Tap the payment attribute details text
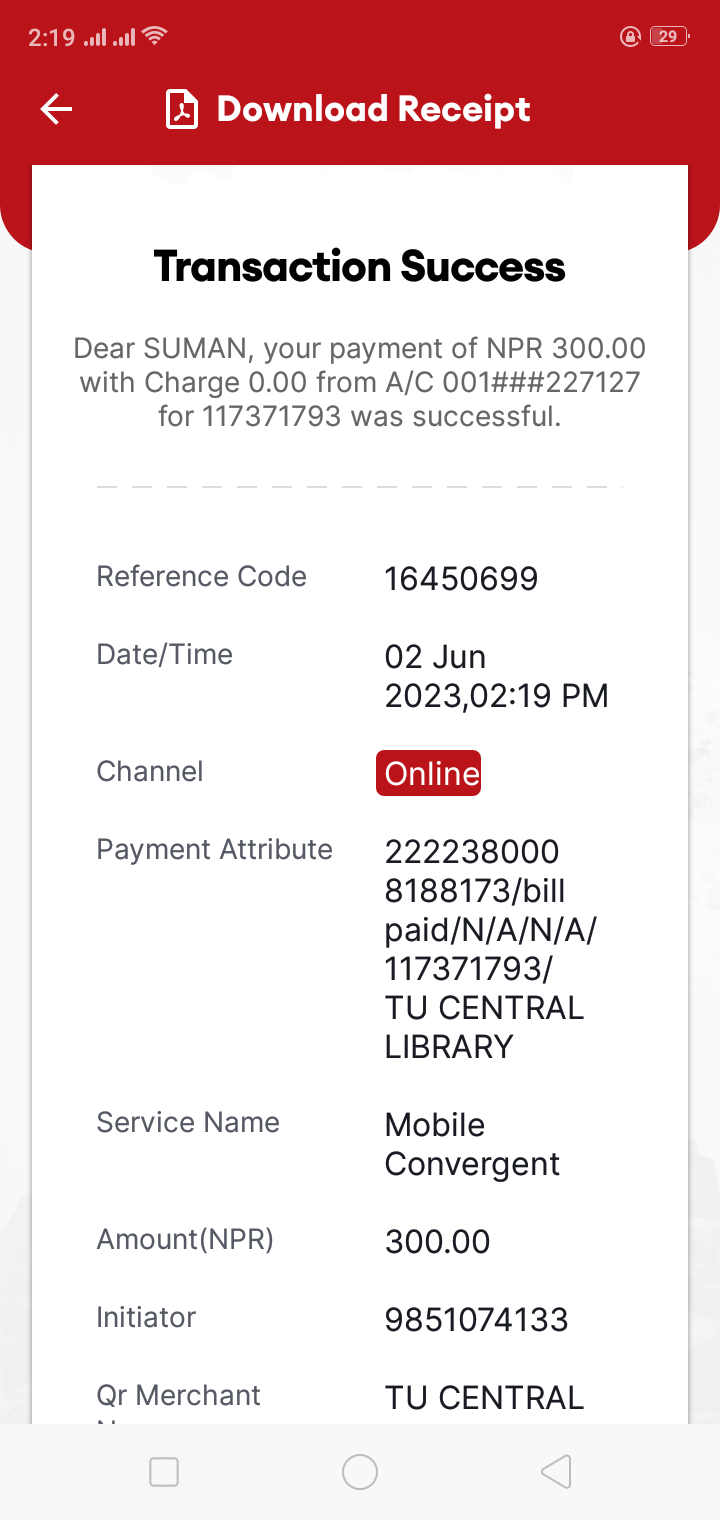 (x=490, y=949)
